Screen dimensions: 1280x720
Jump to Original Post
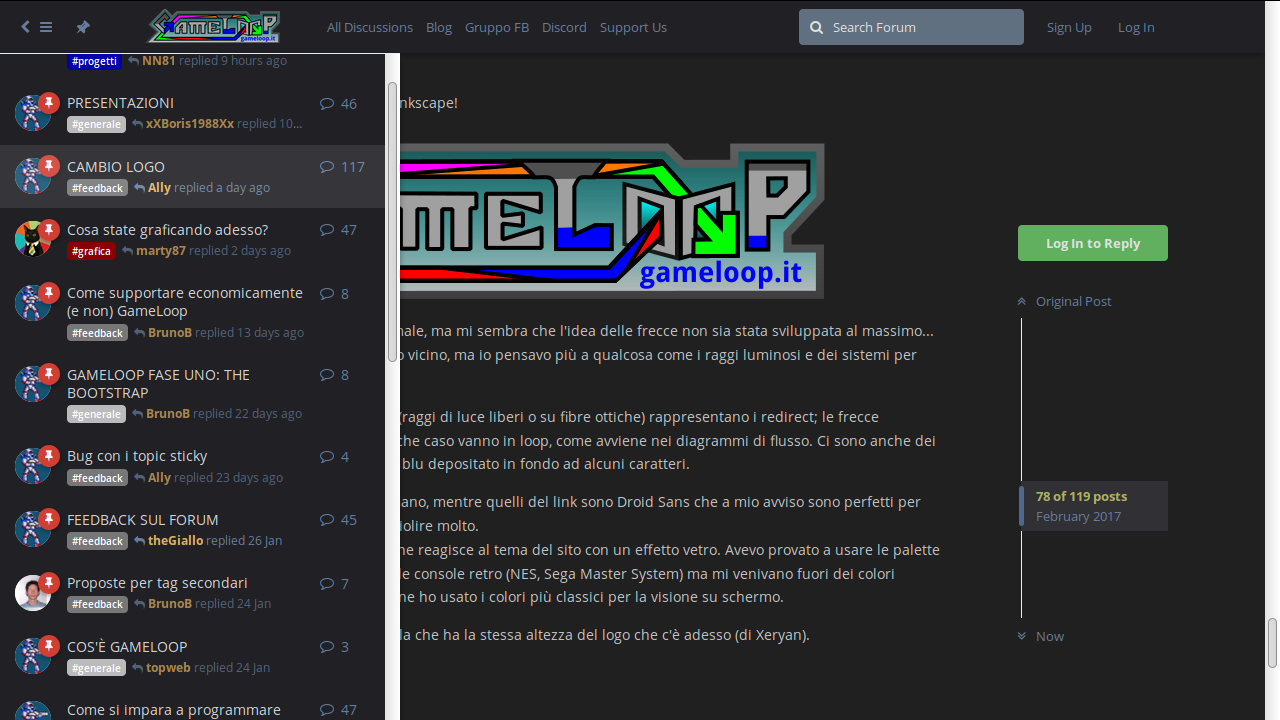point(1073,301)
